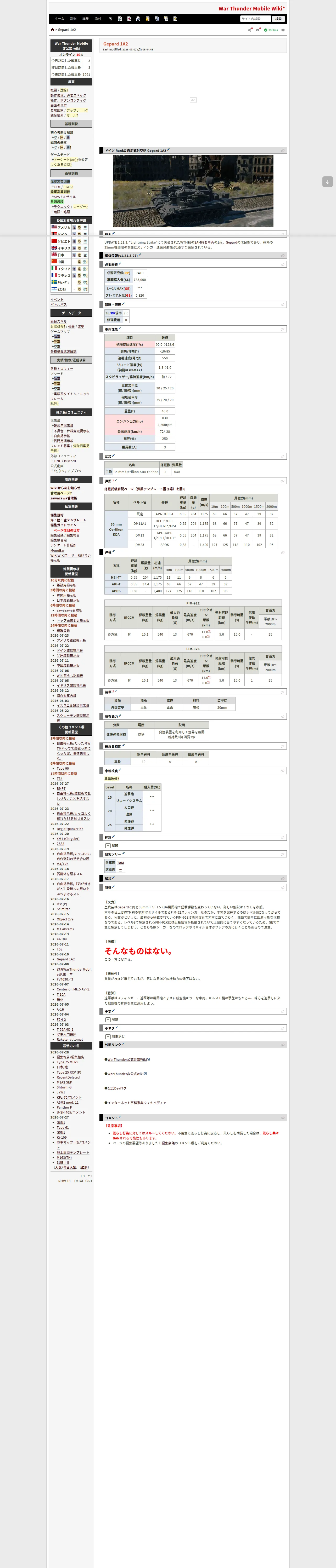
Task: Open the mail notification icon
Action: 258,30
